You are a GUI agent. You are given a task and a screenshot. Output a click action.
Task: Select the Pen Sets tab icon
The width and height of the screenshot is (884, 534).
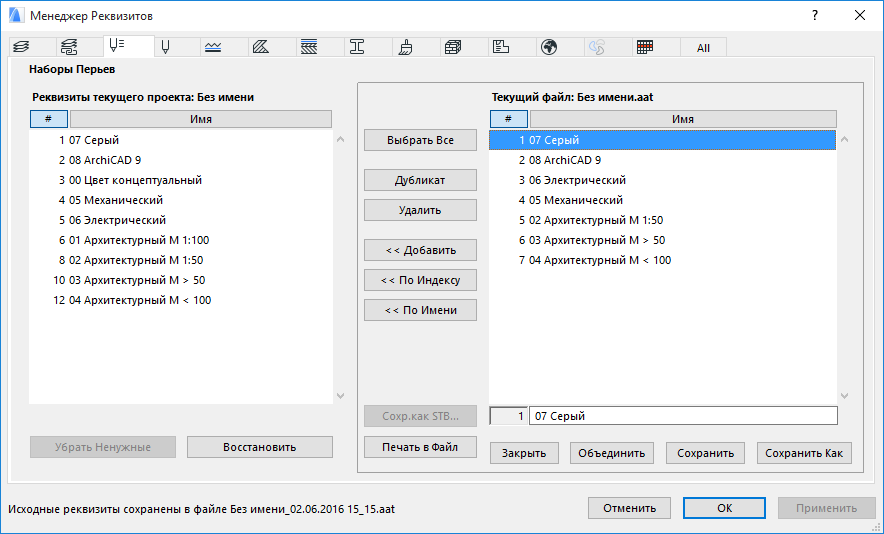(117, 46)
